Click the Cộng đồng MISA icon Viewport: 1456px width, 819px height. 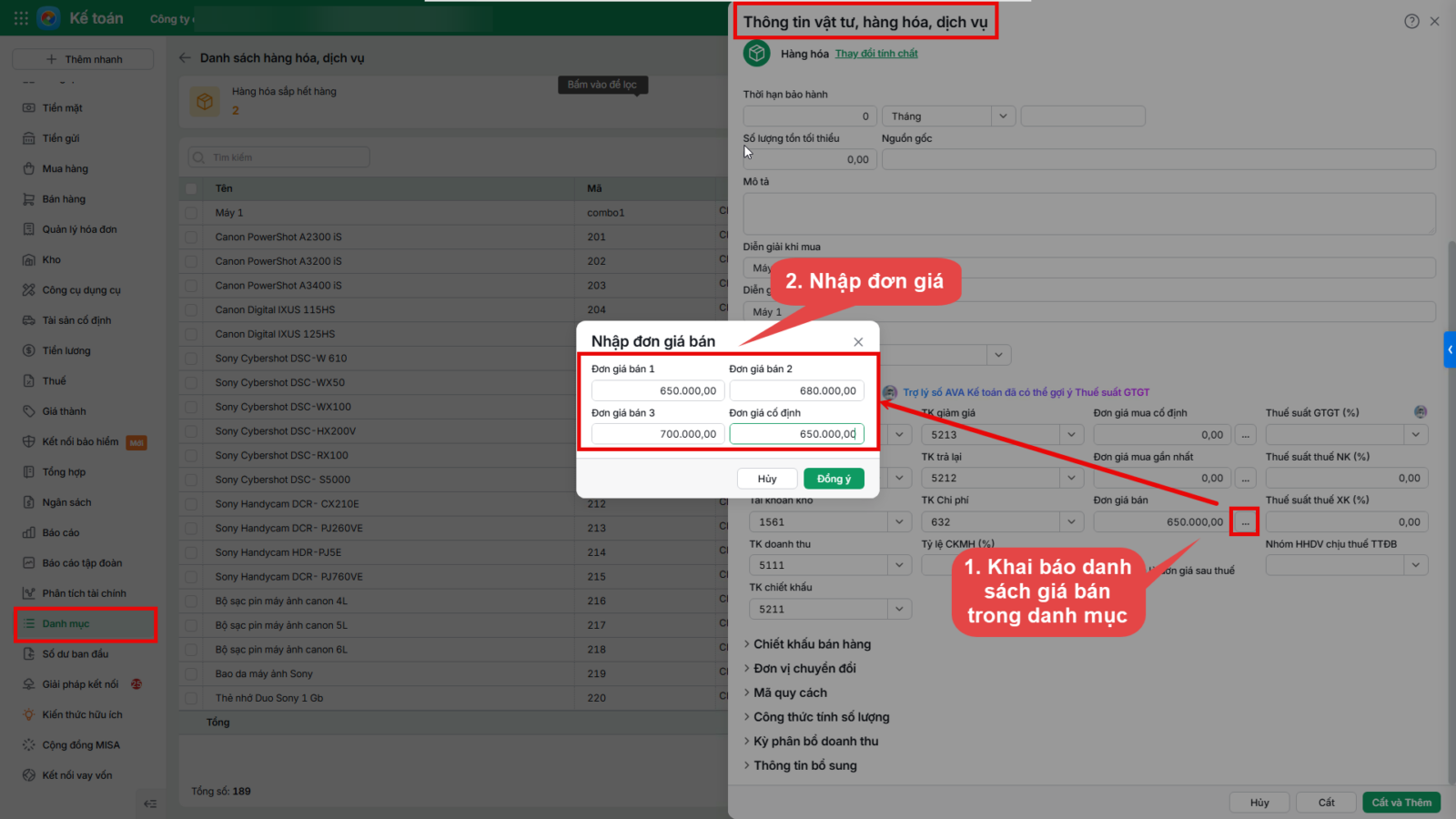(x=28, y=745)
